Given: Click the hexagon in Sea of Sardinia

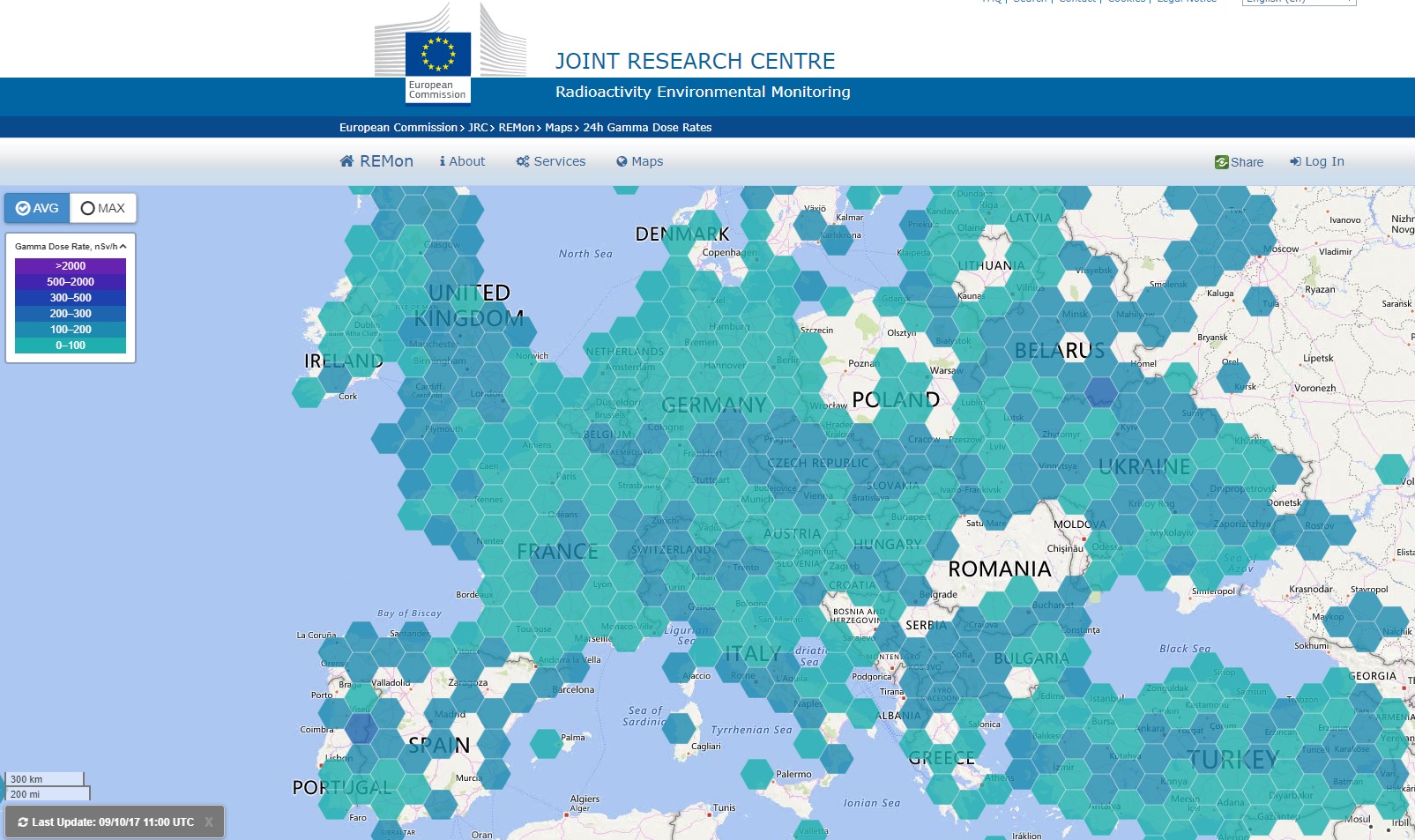Looking at the screenshot, I should tap(679, 728).
